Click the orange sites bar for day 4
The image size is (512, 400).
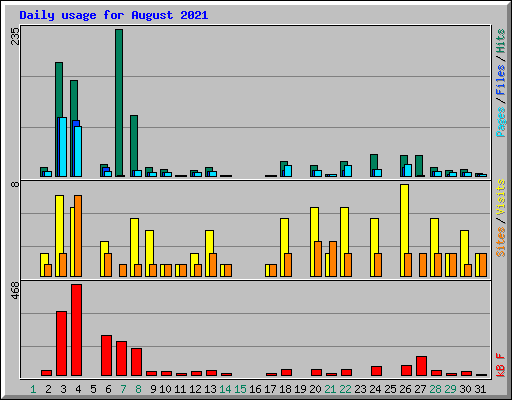click(78, 236)
